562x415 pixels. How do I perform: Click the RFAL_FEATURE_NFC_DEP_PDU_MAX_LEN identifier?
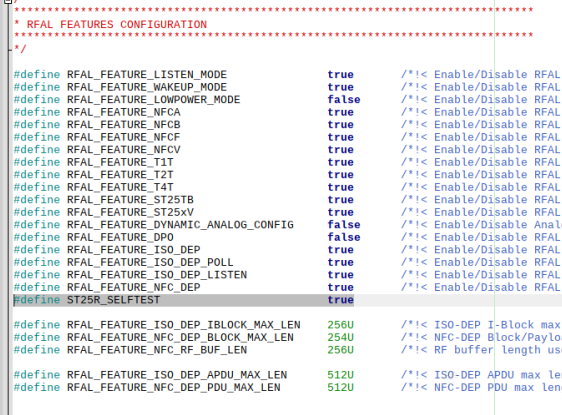(173, 387)
